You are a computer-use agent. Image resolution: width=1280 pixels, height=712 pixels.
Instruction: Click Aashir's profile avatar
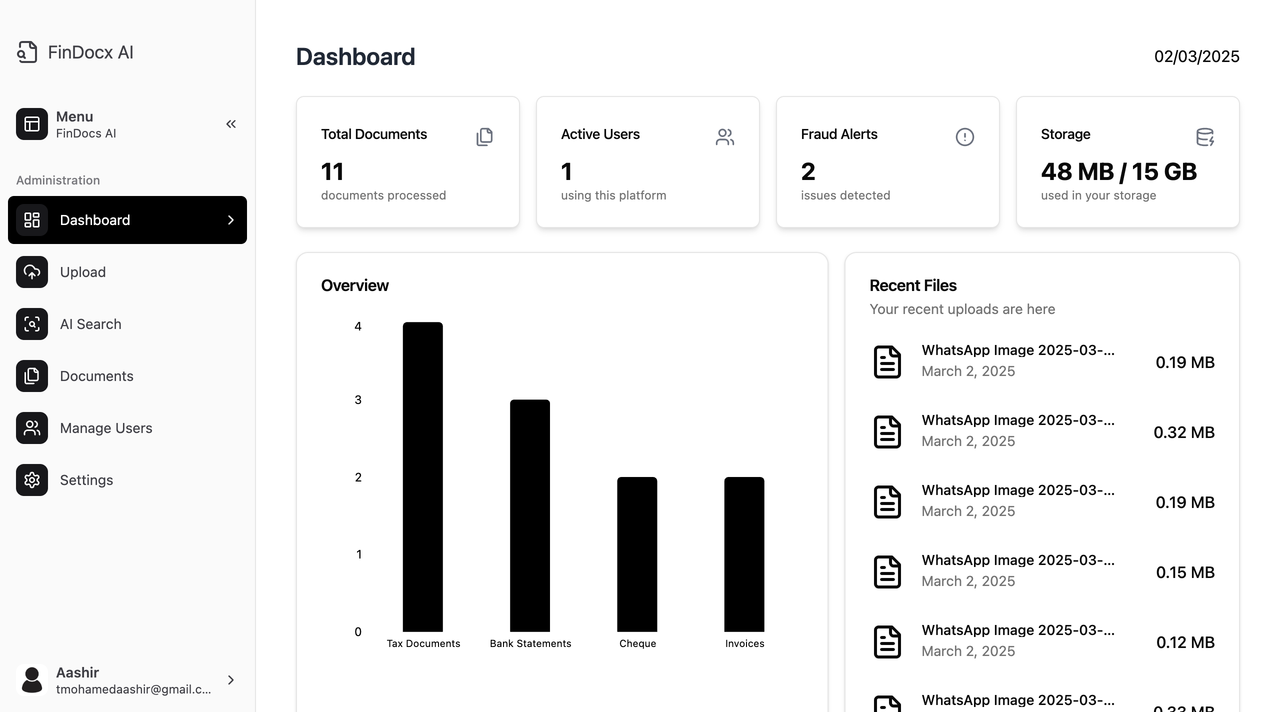click(x=32, y=680)
